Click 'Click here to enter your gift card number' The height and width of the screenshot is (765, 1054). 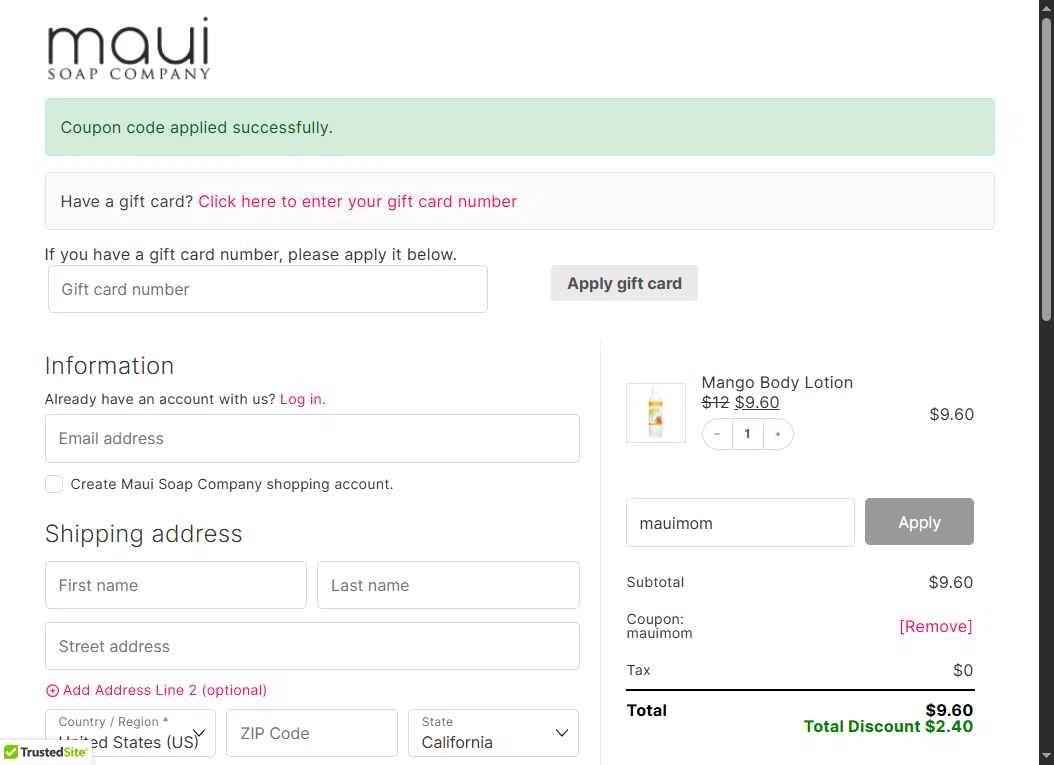pyautogui.click(x=358, y=202)
